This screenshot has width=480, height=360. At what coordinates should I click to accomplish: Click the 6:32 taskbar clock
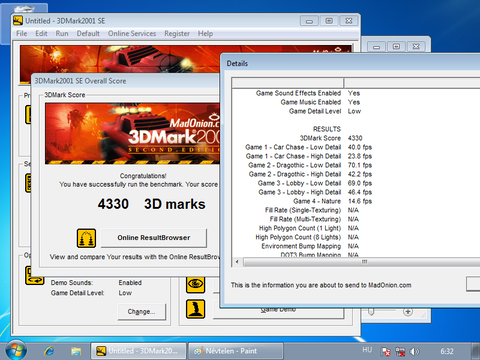click(447, 351)
